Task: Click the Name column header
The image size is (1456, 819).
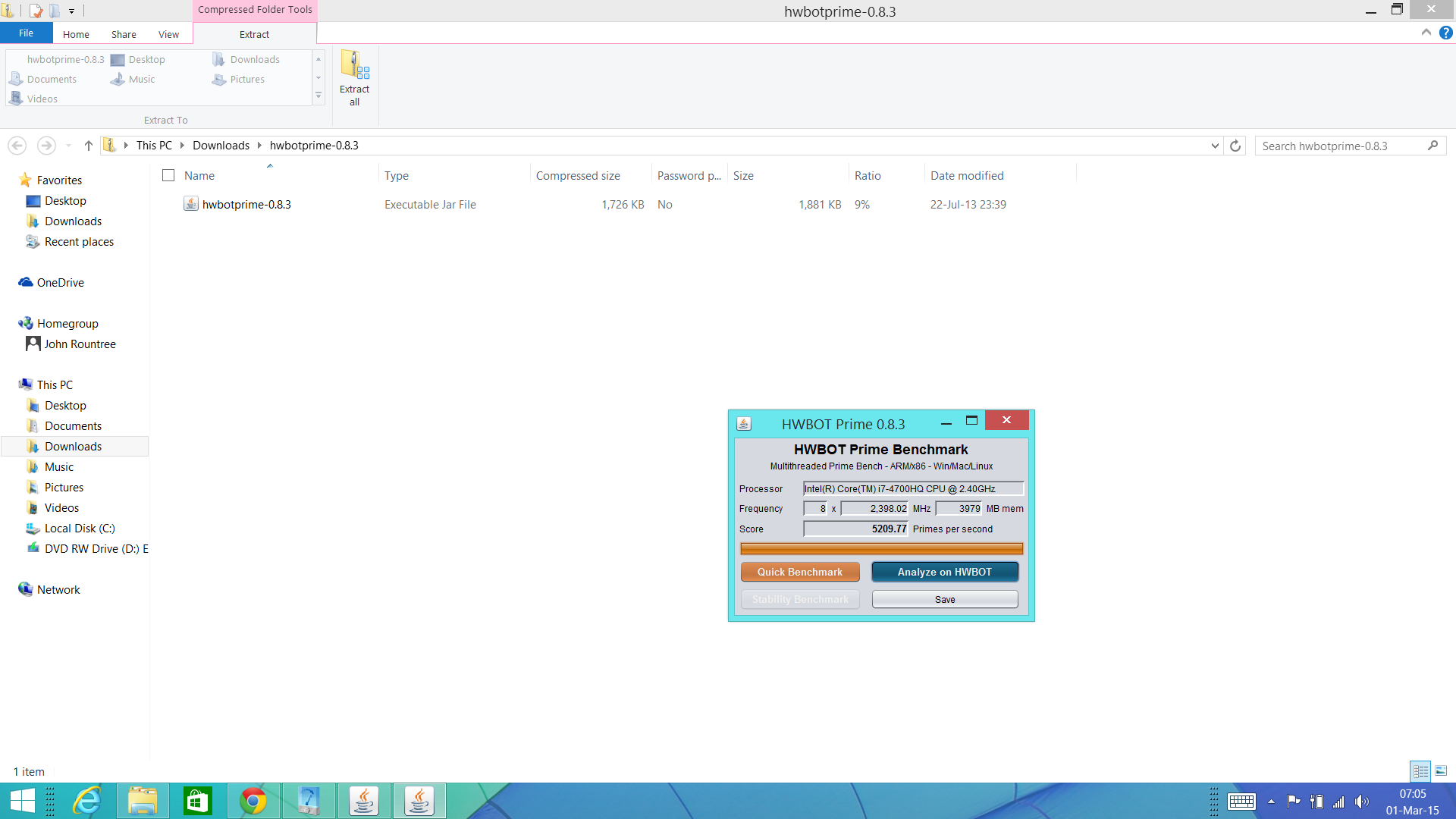Action: (x=199, y=175)
